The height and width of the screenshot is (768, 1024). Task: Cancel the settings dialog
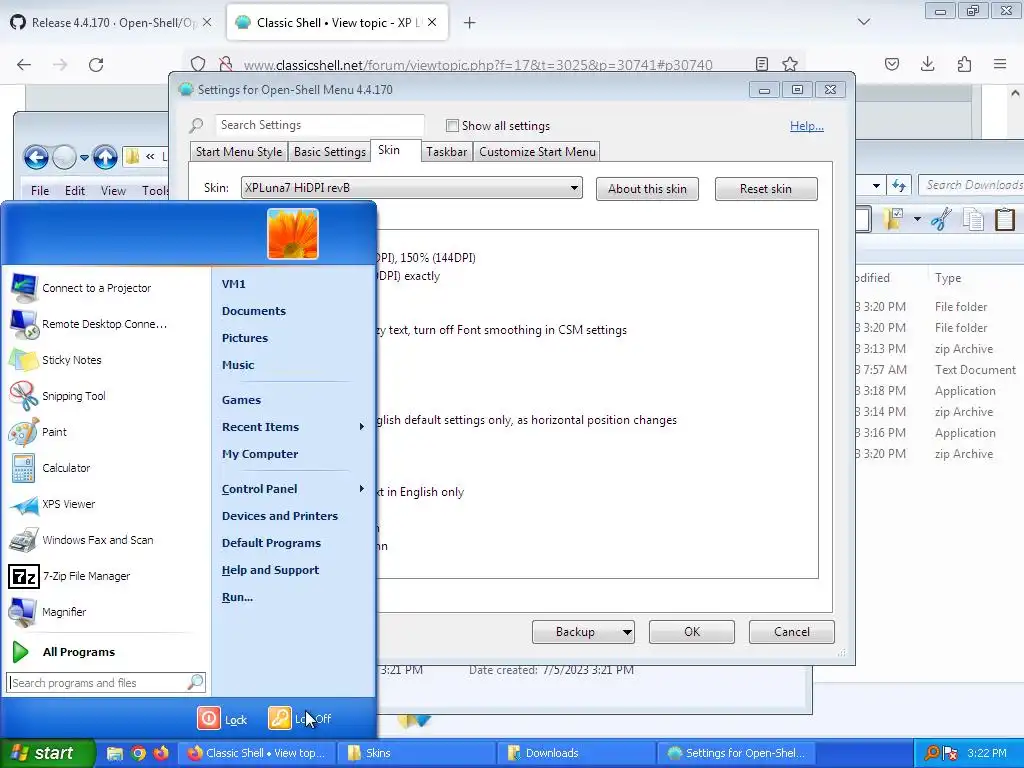click(x=792, y=632)
